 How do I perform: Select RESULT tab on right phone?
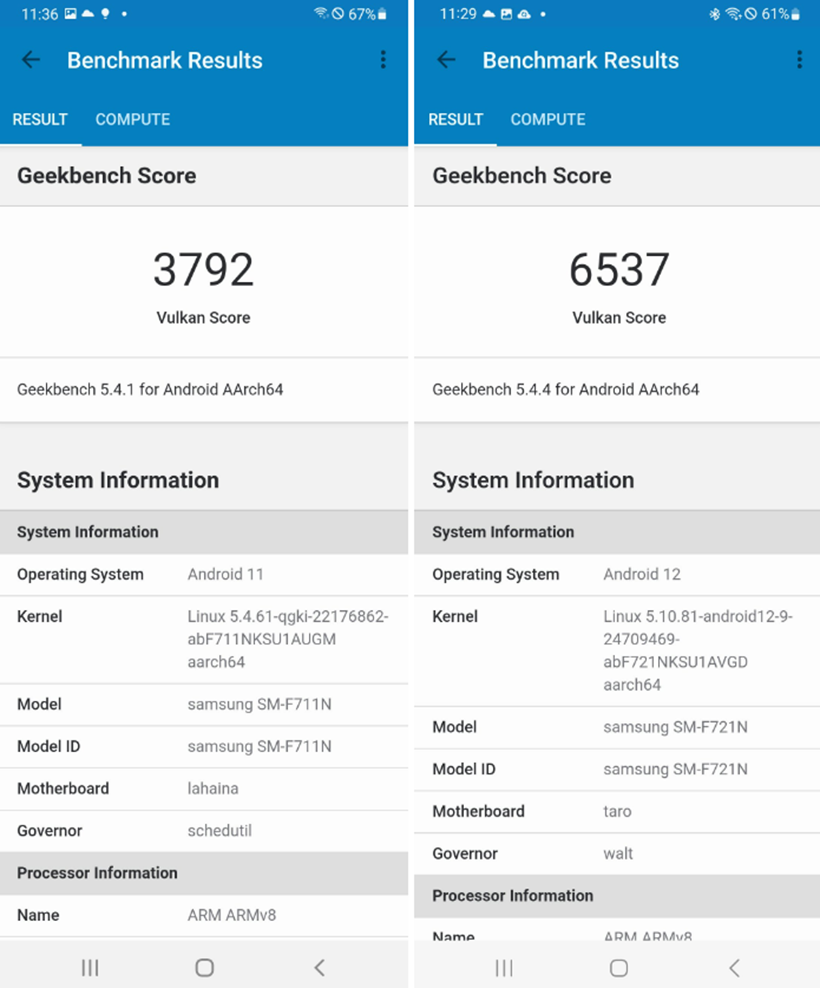coord(456,119)
